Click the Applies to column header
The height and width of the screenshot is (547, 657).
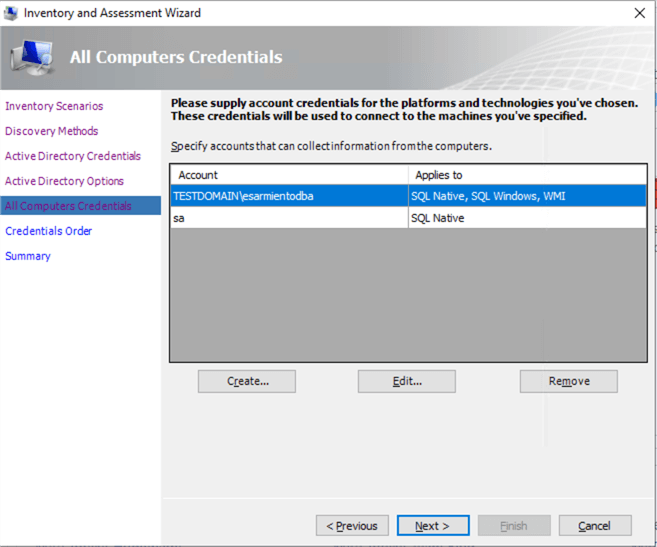click(x=527, y=175)
